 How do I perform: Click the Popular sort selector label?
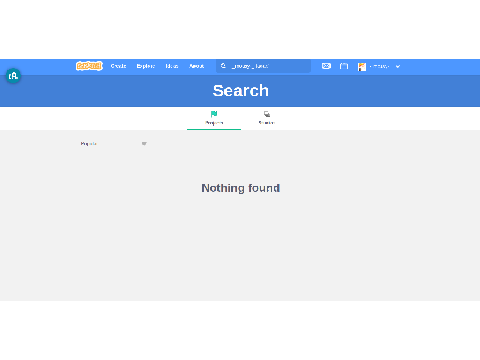coord(88,144)
